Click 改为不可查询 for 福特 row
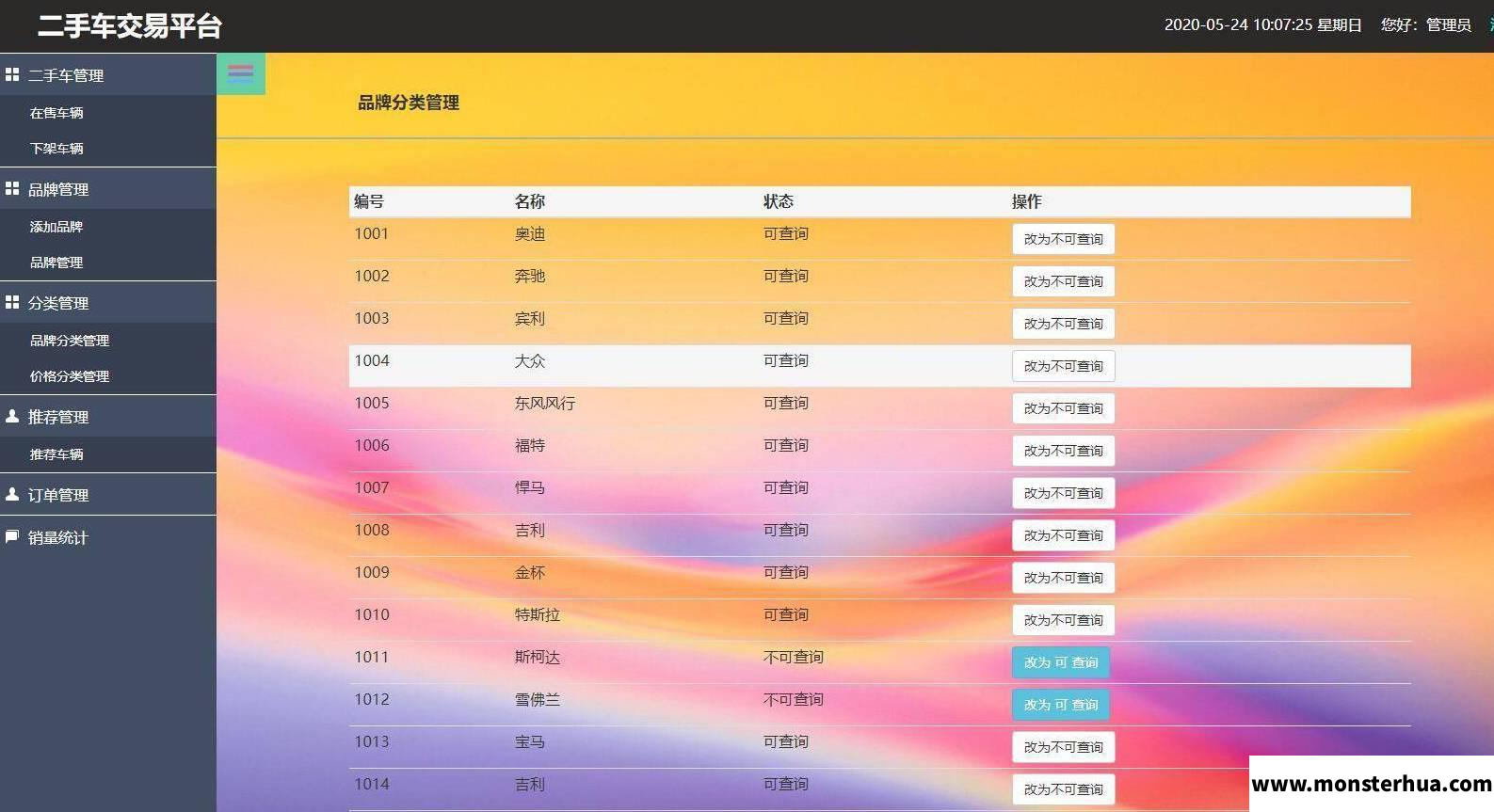This screenshot has width=1494, height=812. tap(1064, 451)
